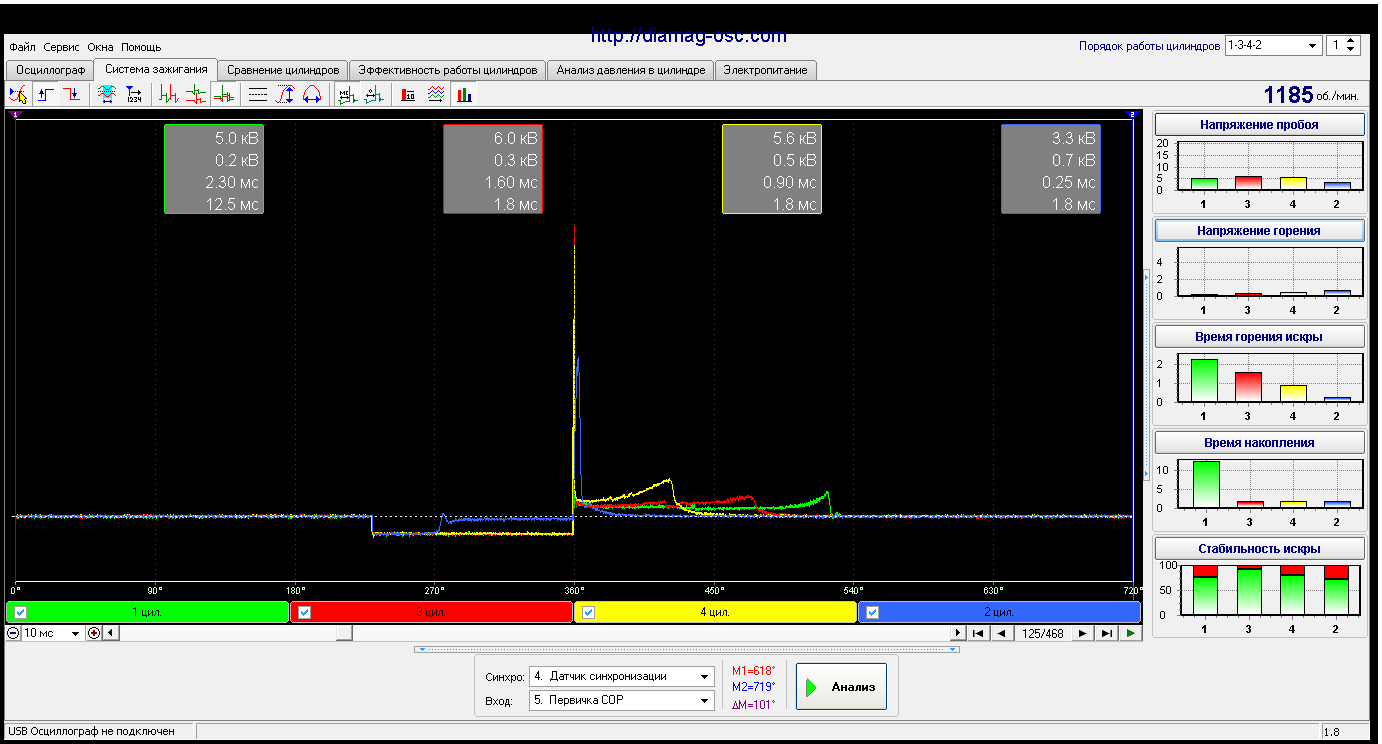Click red info box showing 6.0 кВ
The image size is (1382, 744).
[493, 169]
